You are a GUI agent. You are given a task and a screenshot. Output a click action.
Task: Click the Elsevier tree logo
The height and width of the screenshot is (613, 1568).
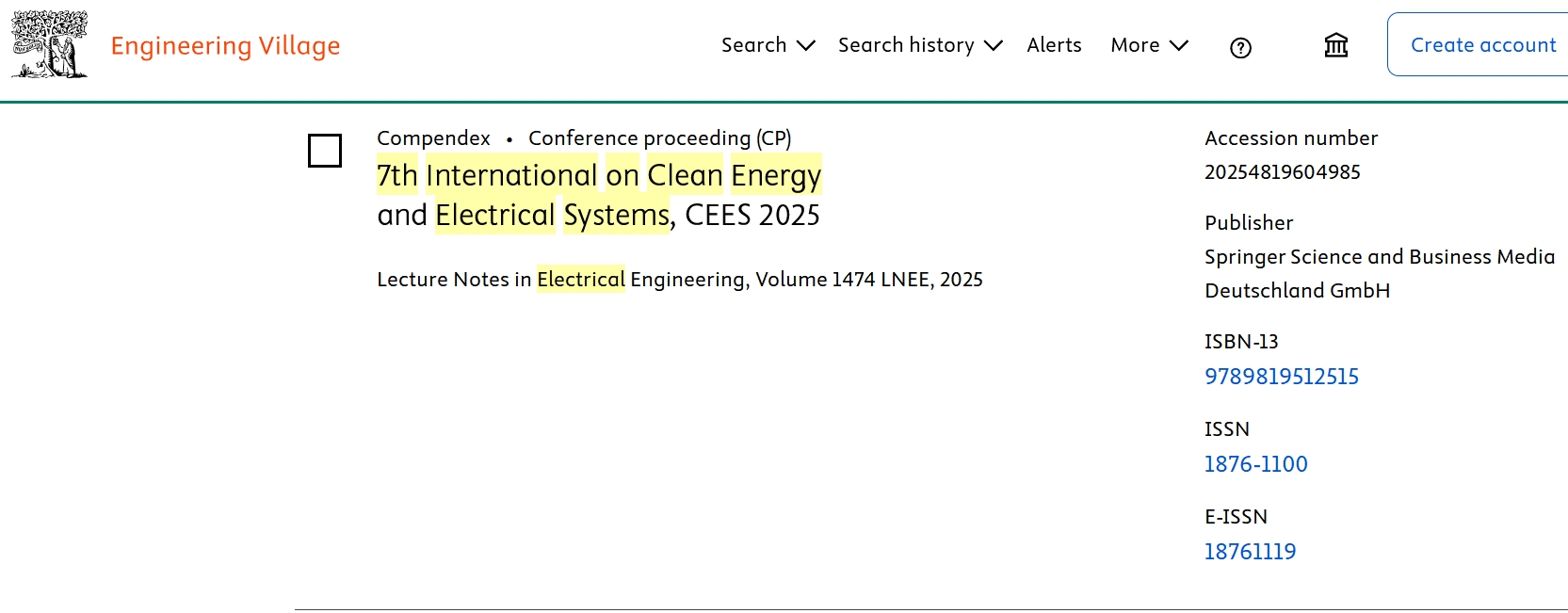[x=49, y=44]
